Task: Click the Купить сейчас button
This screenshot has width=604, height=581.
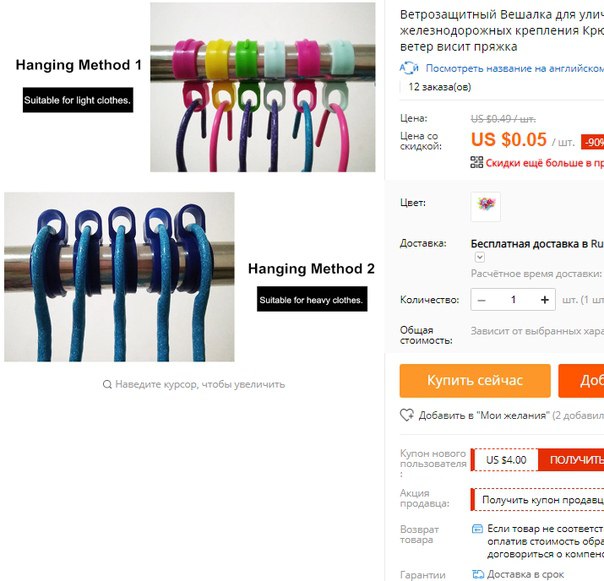Action: click(x=475, y=381)
